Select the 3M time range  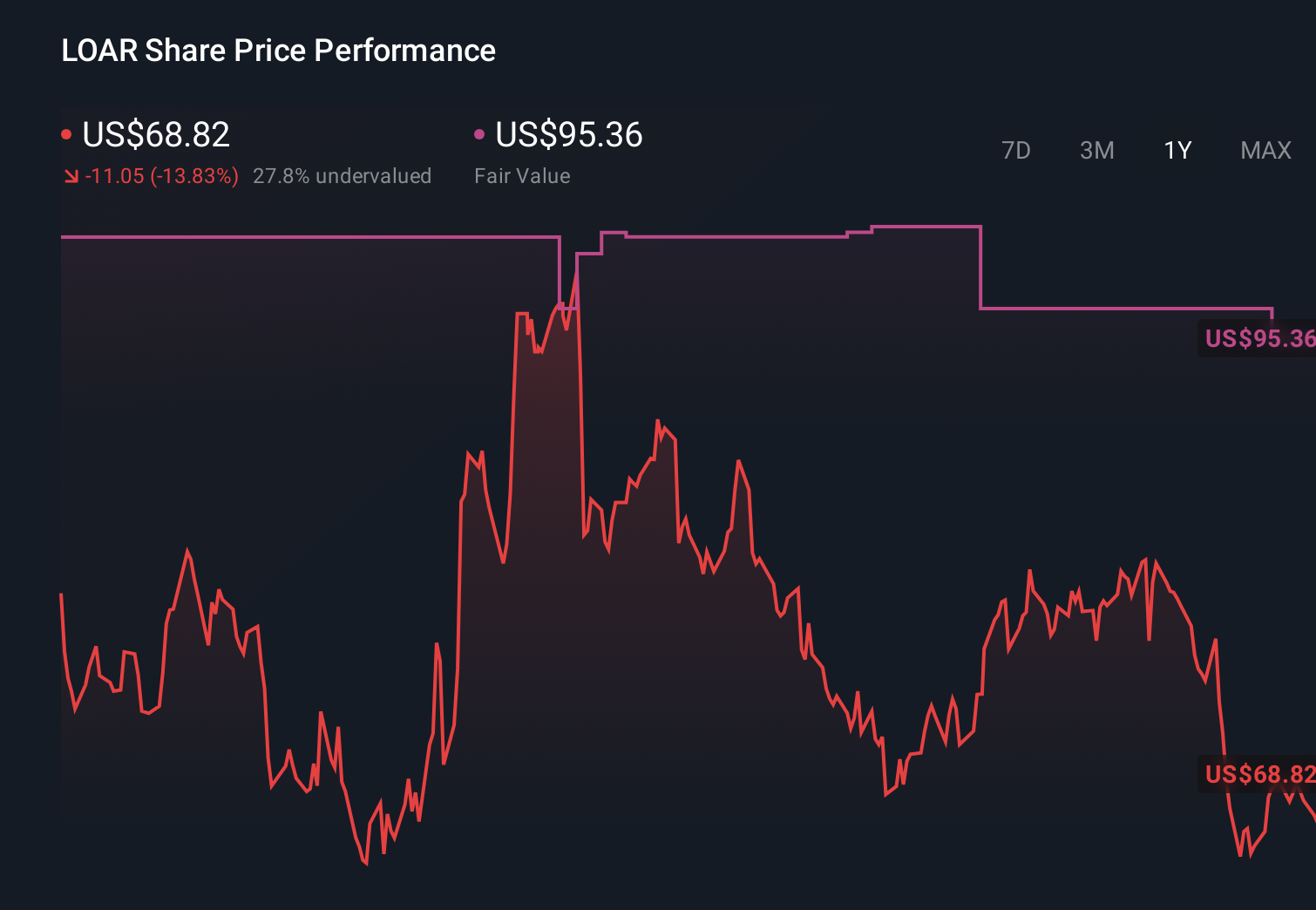[x=1096, y=150]
